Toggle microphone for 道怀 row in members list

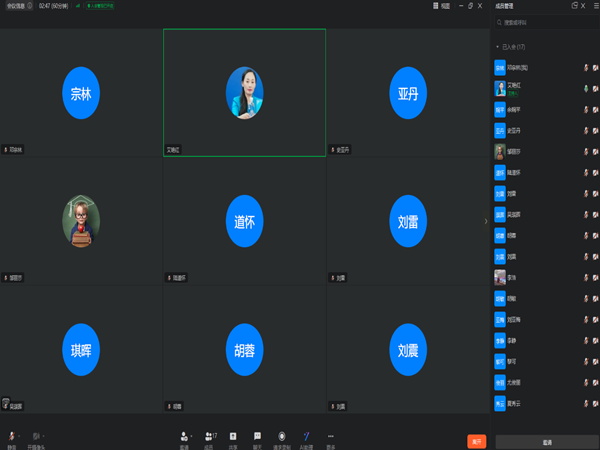[x=586, y=173]
